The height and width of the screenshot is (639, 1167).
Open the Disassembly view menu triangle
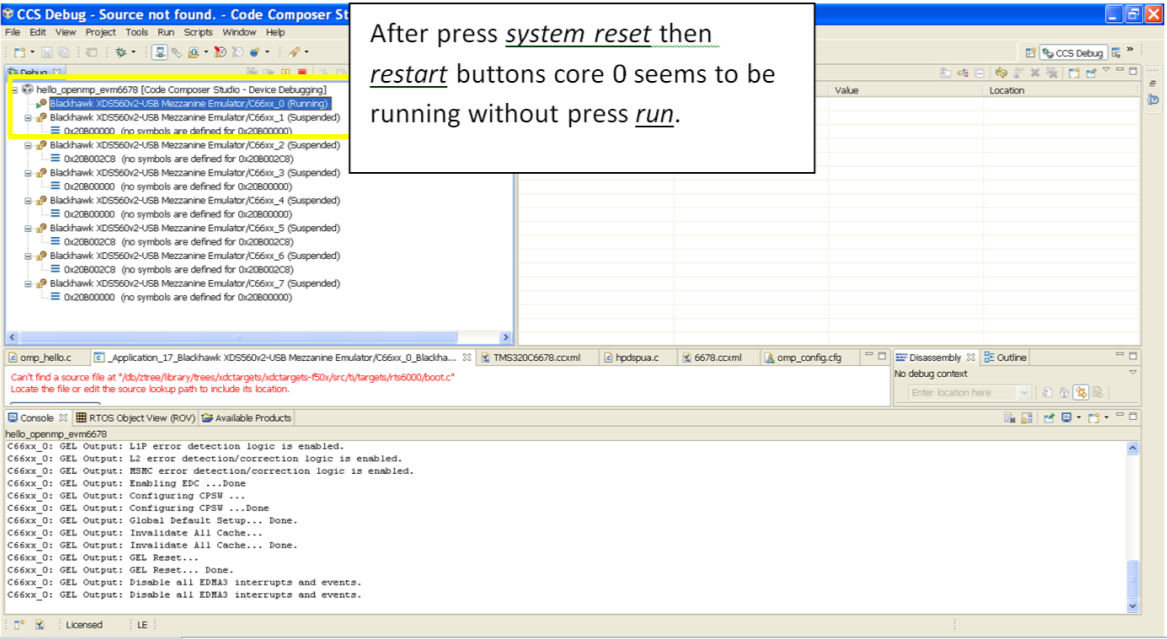pos(1133,372)
